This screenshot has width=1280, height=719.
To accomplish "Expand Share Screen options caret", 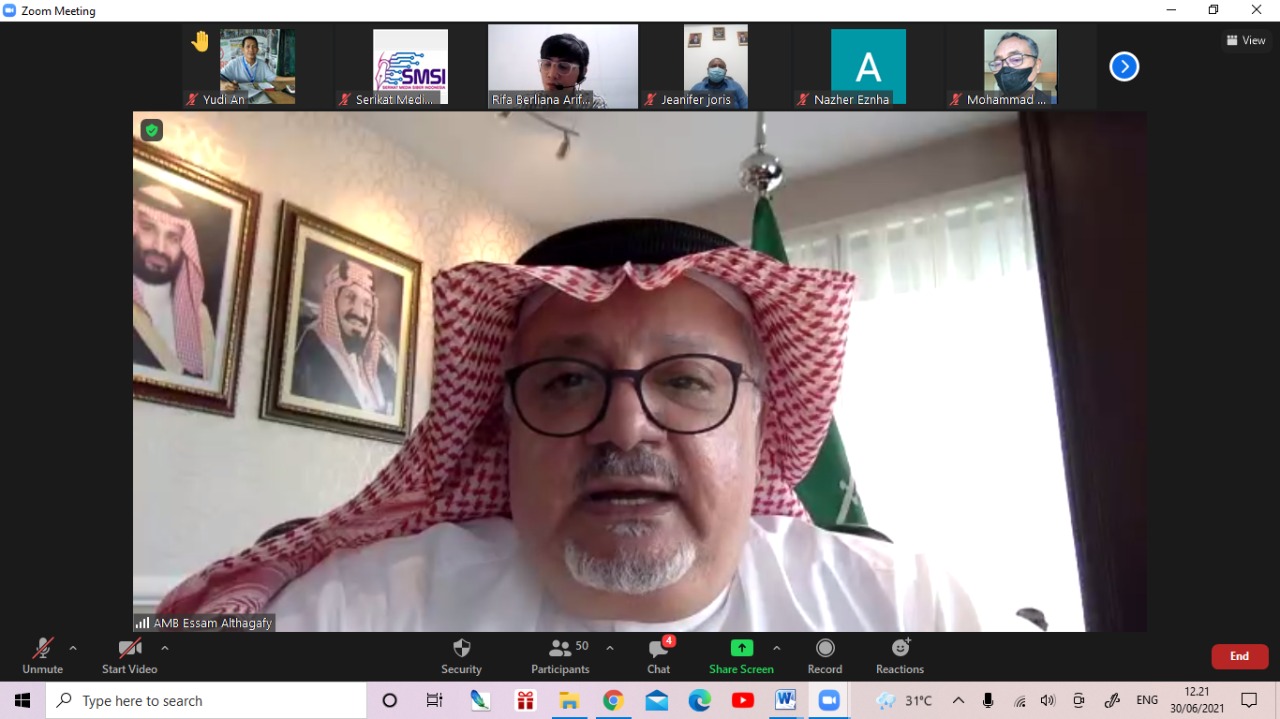I will point(776,648).
